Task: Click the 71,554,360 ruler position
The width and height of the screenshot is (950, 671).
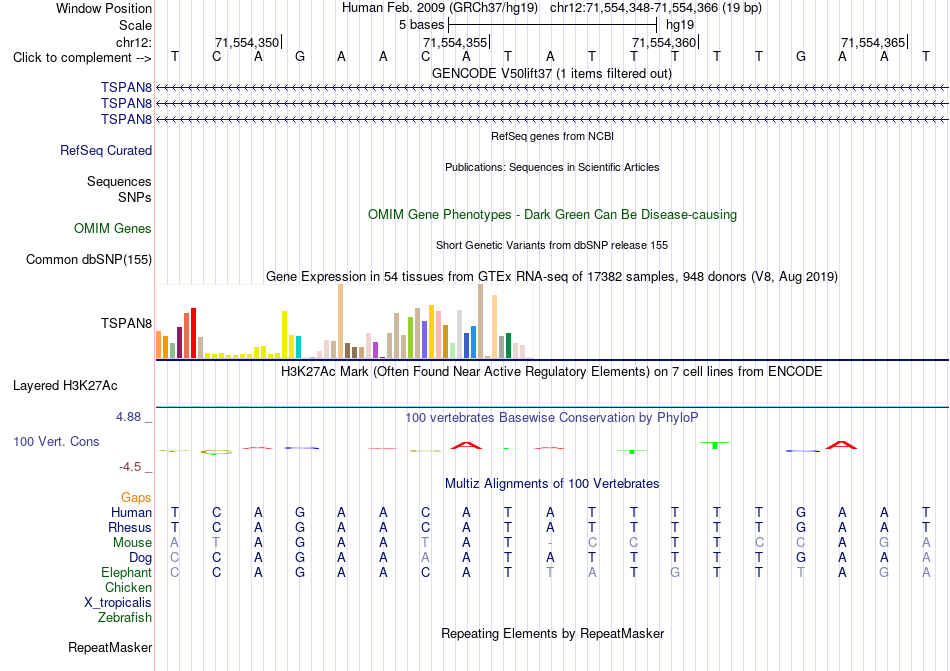Action: [664, 42]
